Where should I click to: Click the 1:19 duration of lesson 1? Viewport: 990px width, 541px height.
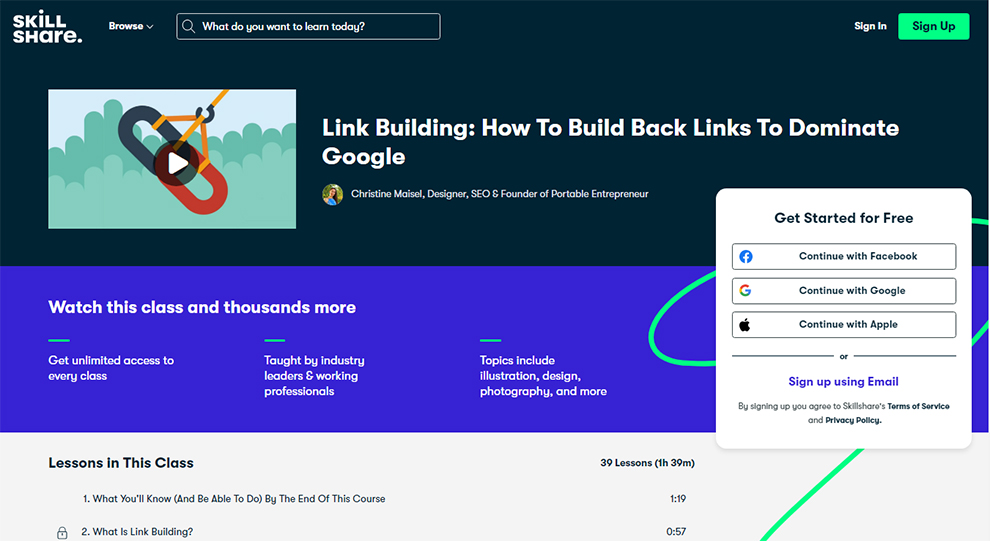[x=677, y=499]
